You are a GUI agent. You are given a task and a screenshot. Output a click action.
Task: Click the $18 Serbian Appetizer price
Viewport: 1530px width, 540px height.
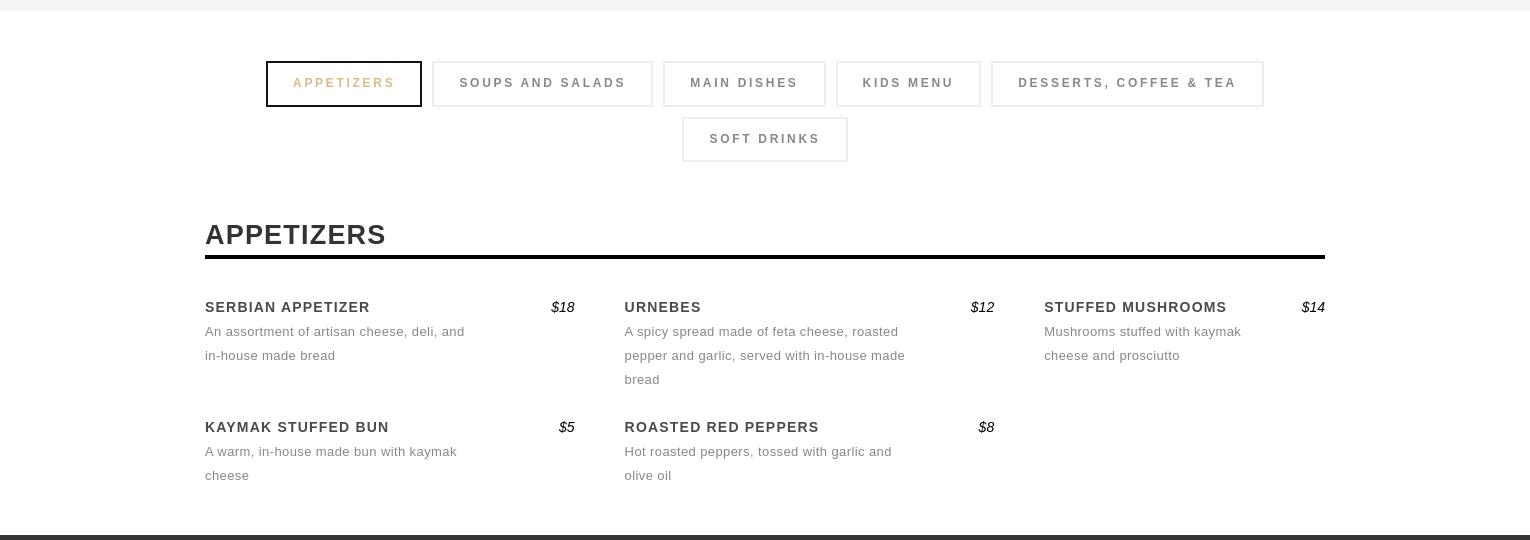[563, 307]
